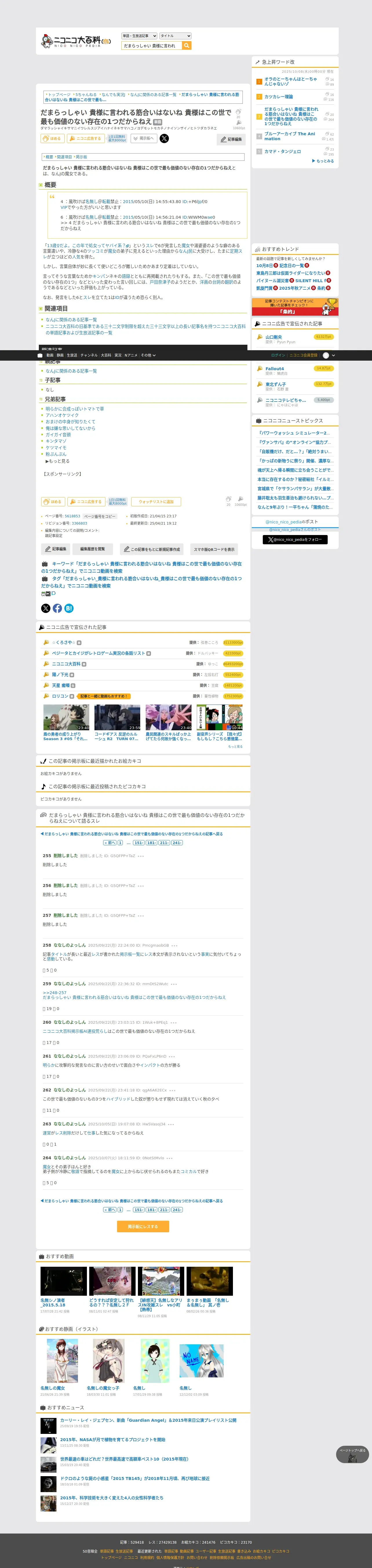This screenshot has width=372, height=1568.
Task: Click the 掲示板へ button
Action: (x=143, y=139)
